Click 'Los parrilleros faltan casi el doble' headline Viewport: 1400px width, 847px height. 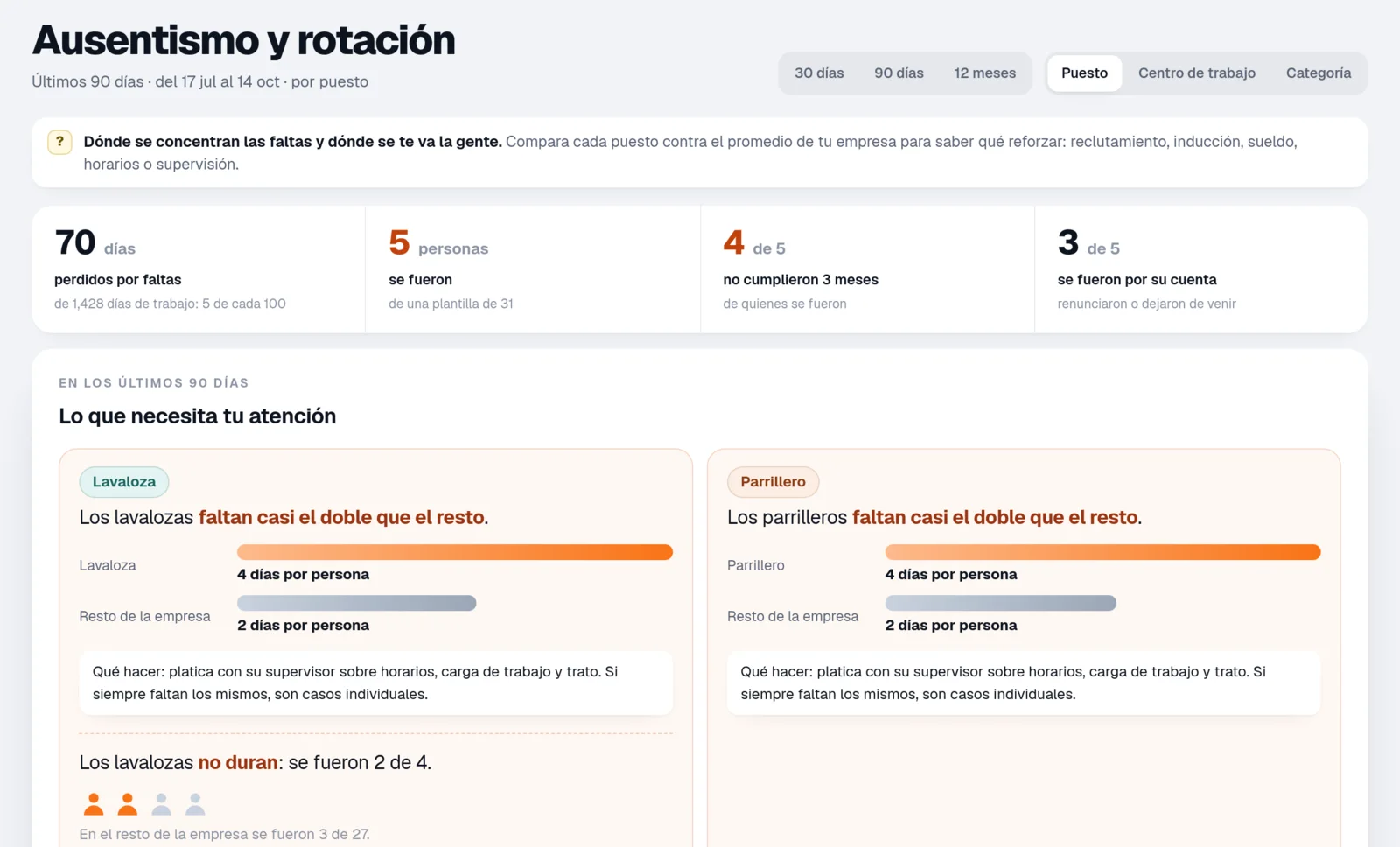click(x=934, y=517)
